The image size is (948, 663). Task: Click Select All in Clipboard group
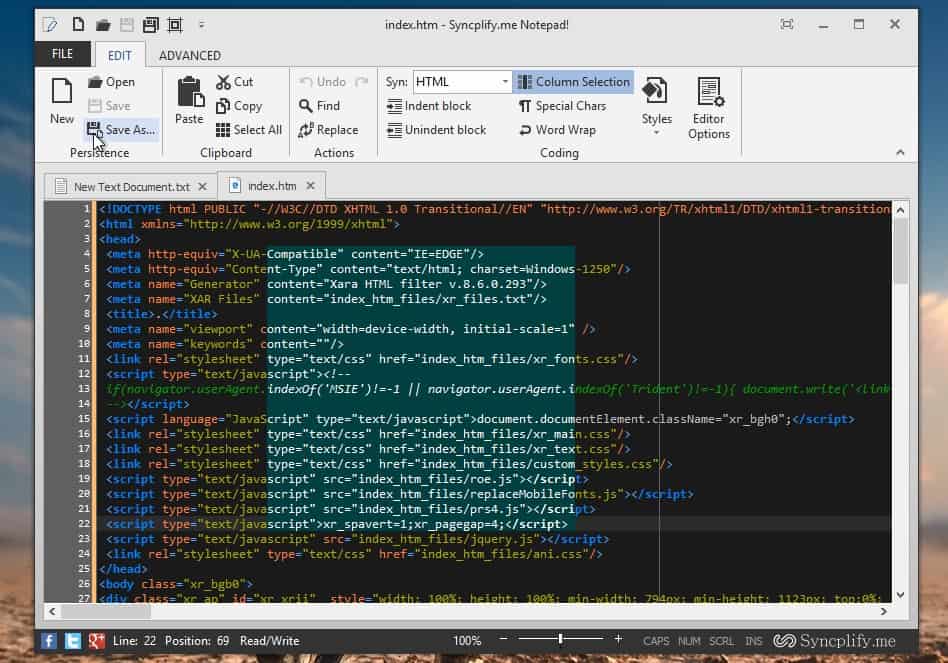[249, 130]
